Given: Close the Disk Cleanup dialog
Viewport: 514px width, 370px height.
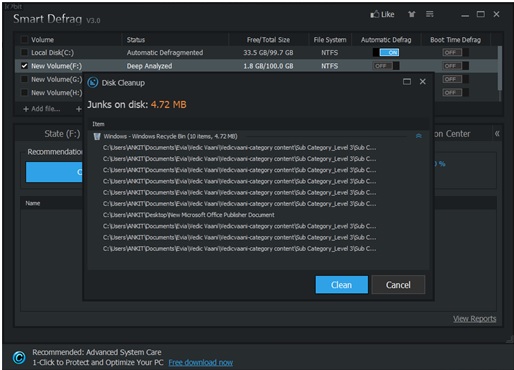Looking at the screenshot, I should 423,82.
